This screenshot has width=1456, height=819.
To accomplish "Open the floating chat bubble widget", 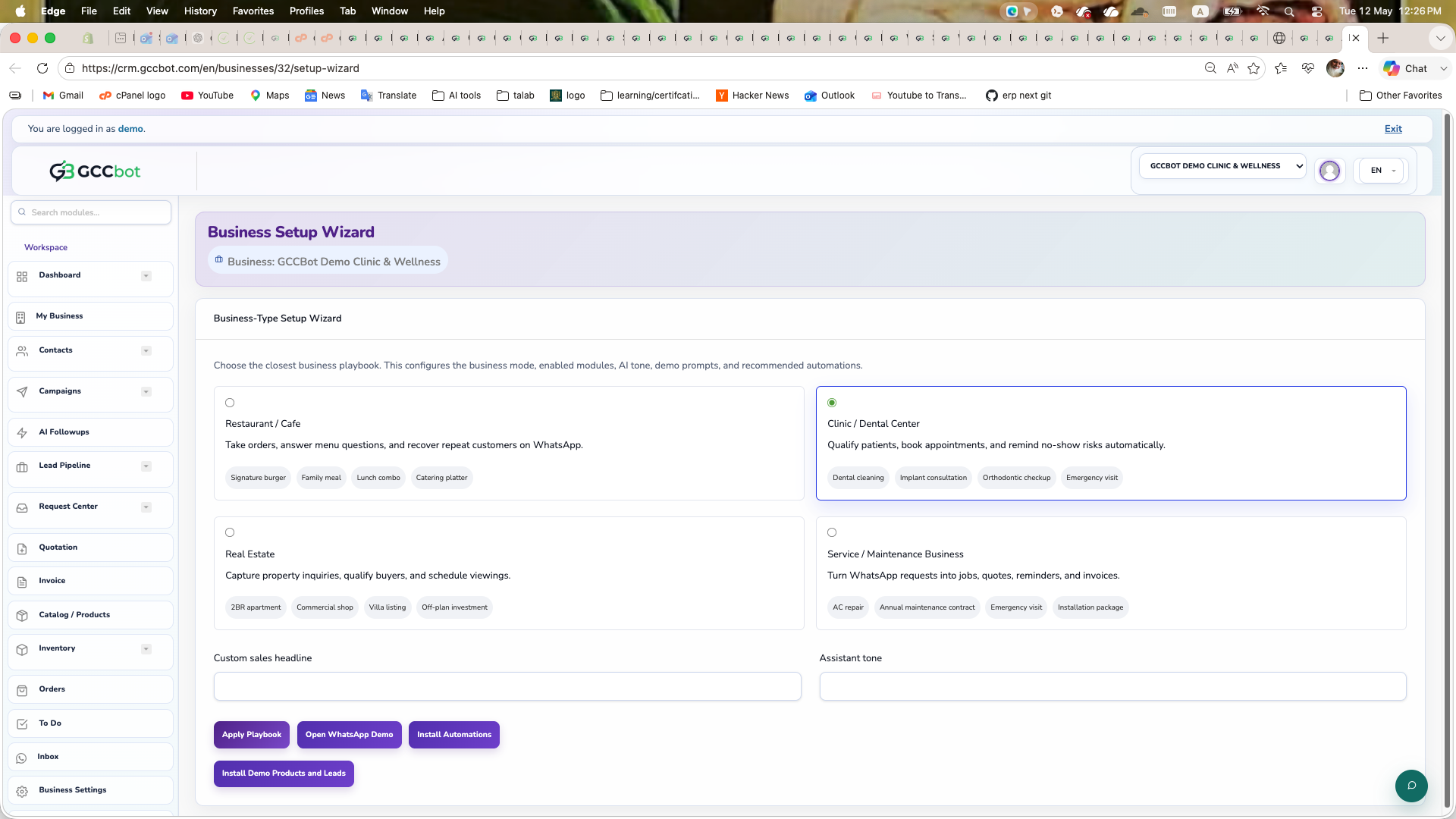I will (1411, 786).
